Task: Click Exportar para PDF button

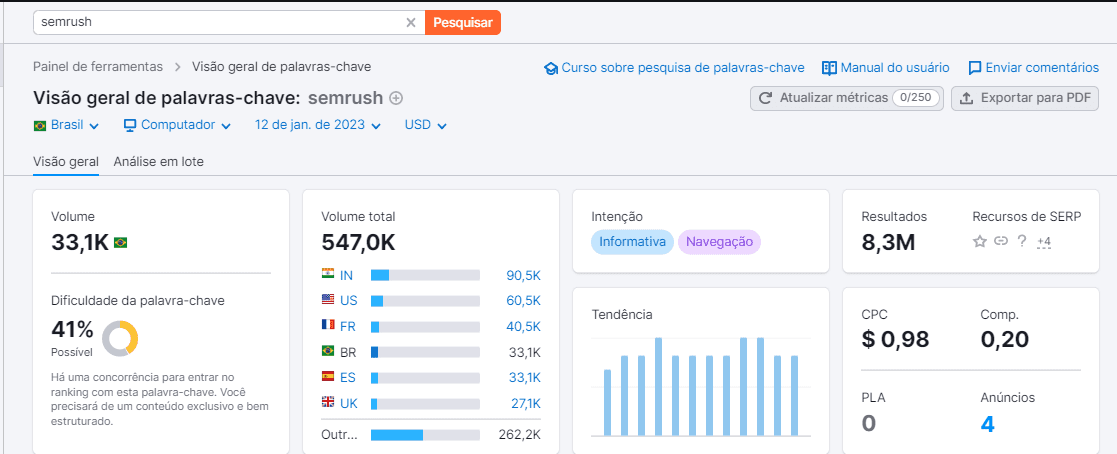Action: pos(1024,98)
